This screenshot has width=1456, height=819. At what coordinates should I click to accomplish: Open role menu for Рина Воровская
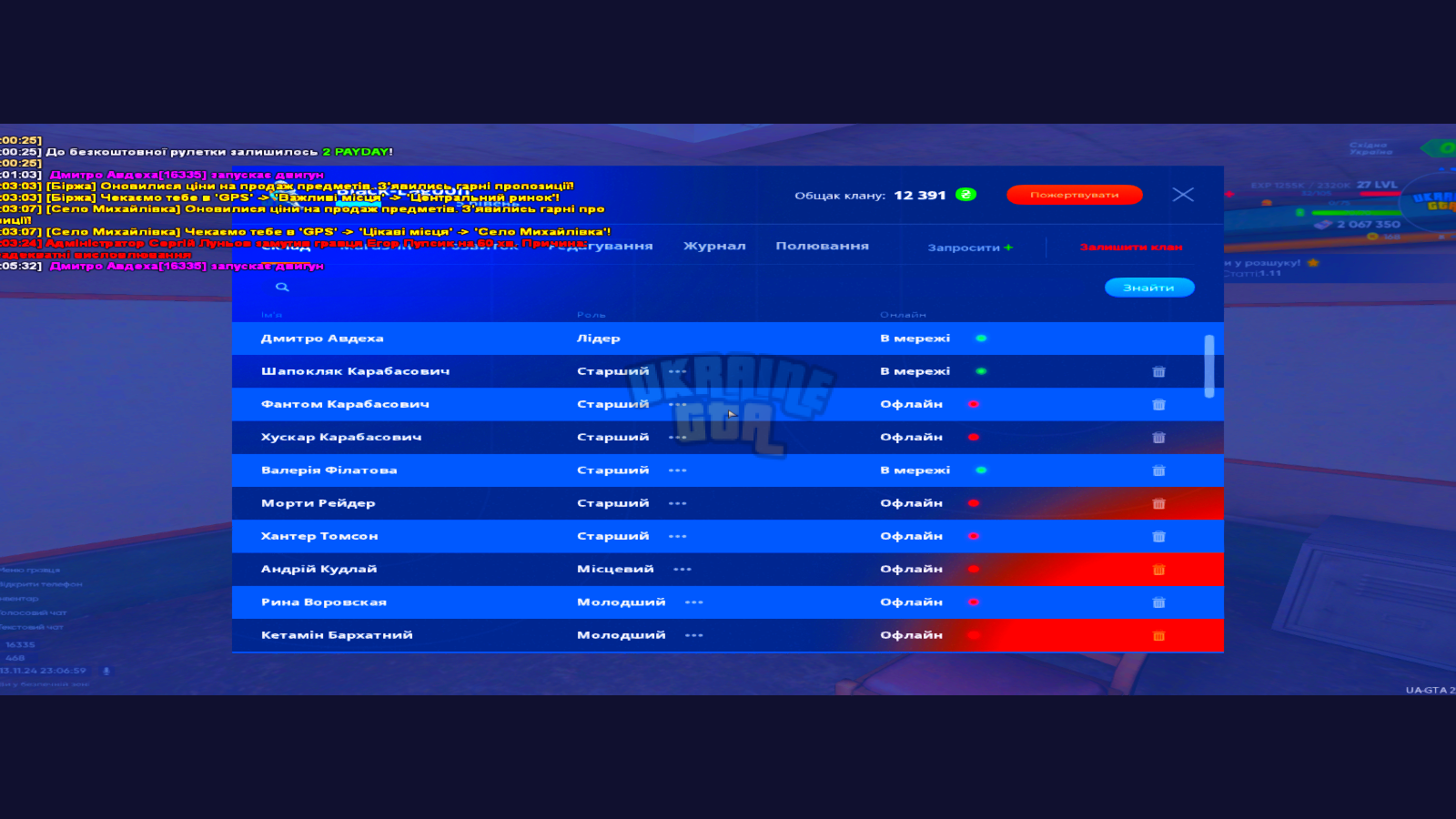pos(694,602)
